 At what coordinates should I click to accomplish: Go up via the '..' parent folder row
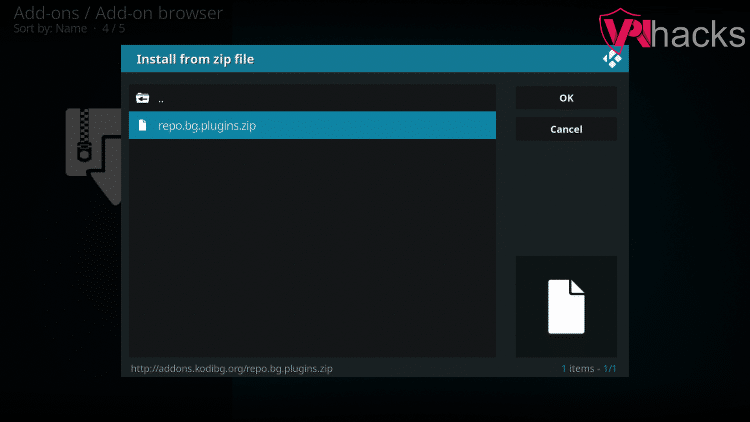click(x=312, y=98)
